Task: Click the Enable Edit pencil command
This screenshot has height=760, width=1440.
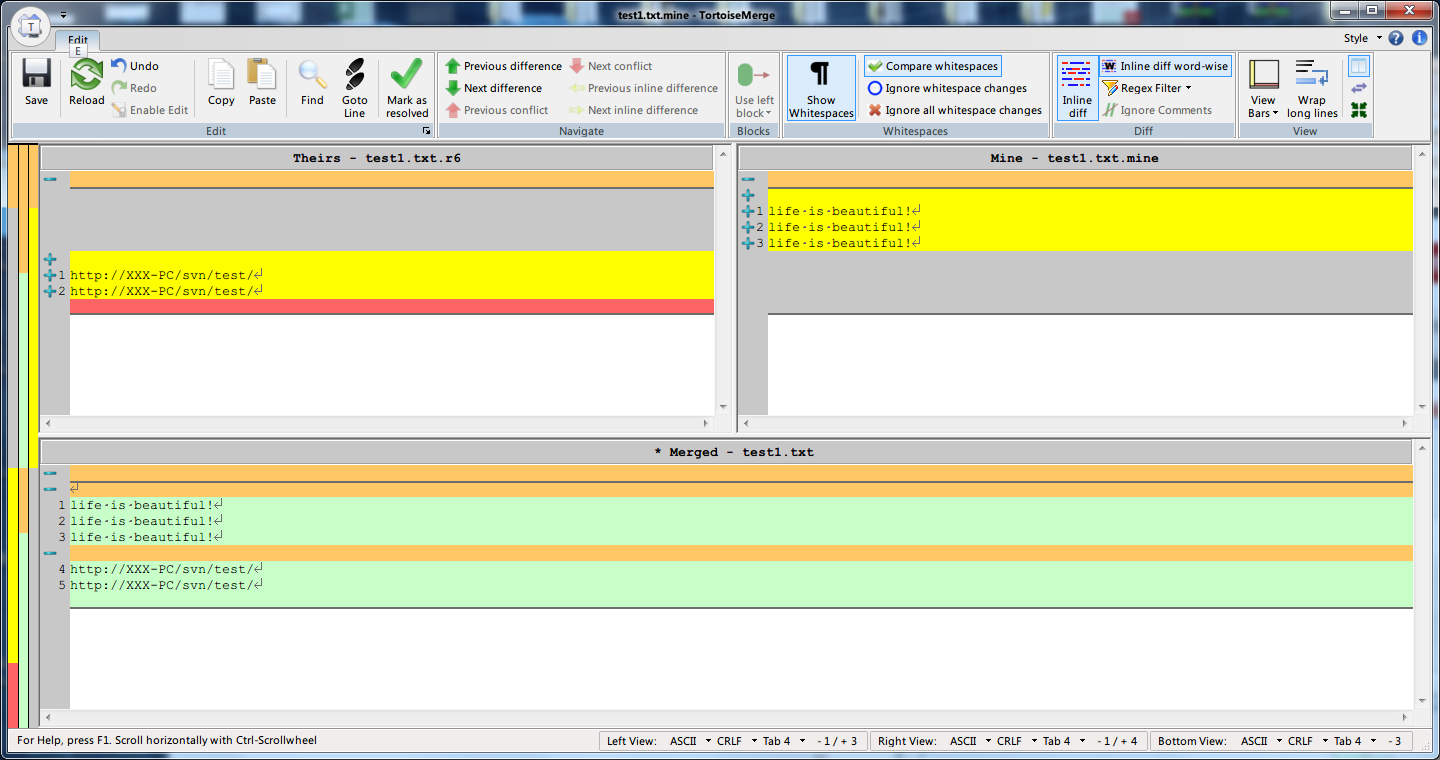Action: tap(149, 110)
